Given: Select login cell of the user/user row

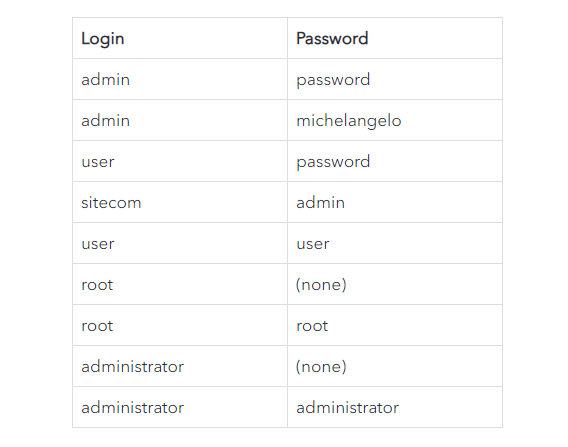Looking at the screenshot, I should pyautogui.click(x=180, y=243).
